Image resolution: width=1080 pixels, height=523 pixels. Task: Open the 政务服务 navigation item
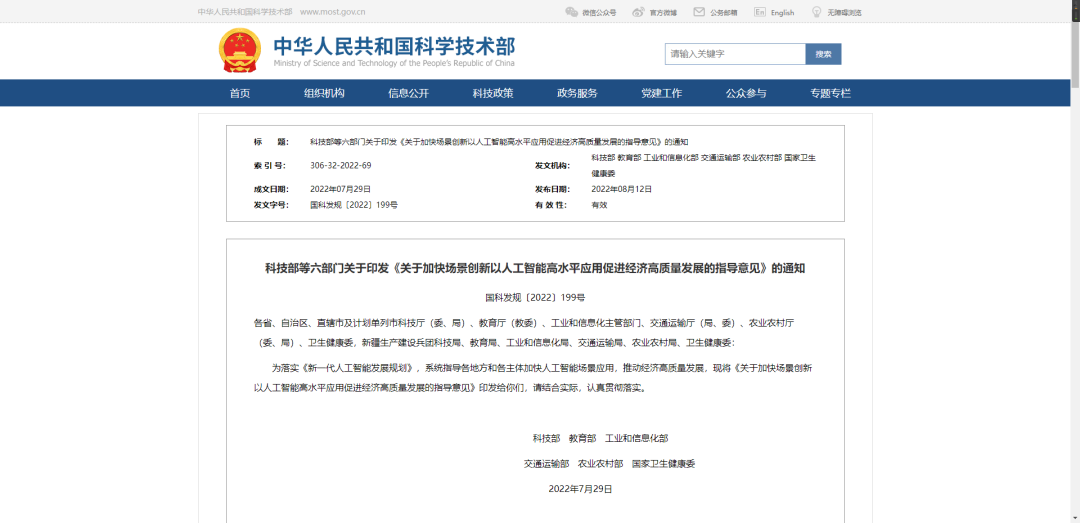tap(577, 94)
